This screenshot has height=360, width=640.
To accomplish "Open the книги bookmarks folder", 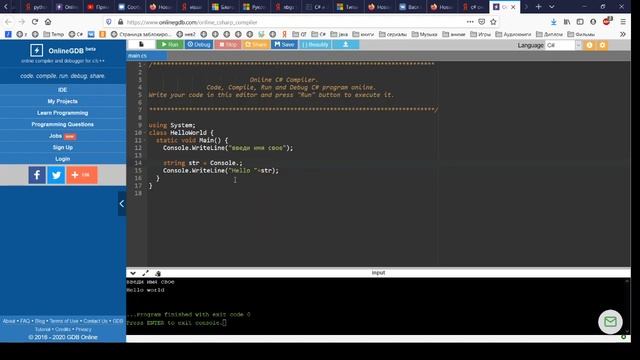I will (363, 34).
